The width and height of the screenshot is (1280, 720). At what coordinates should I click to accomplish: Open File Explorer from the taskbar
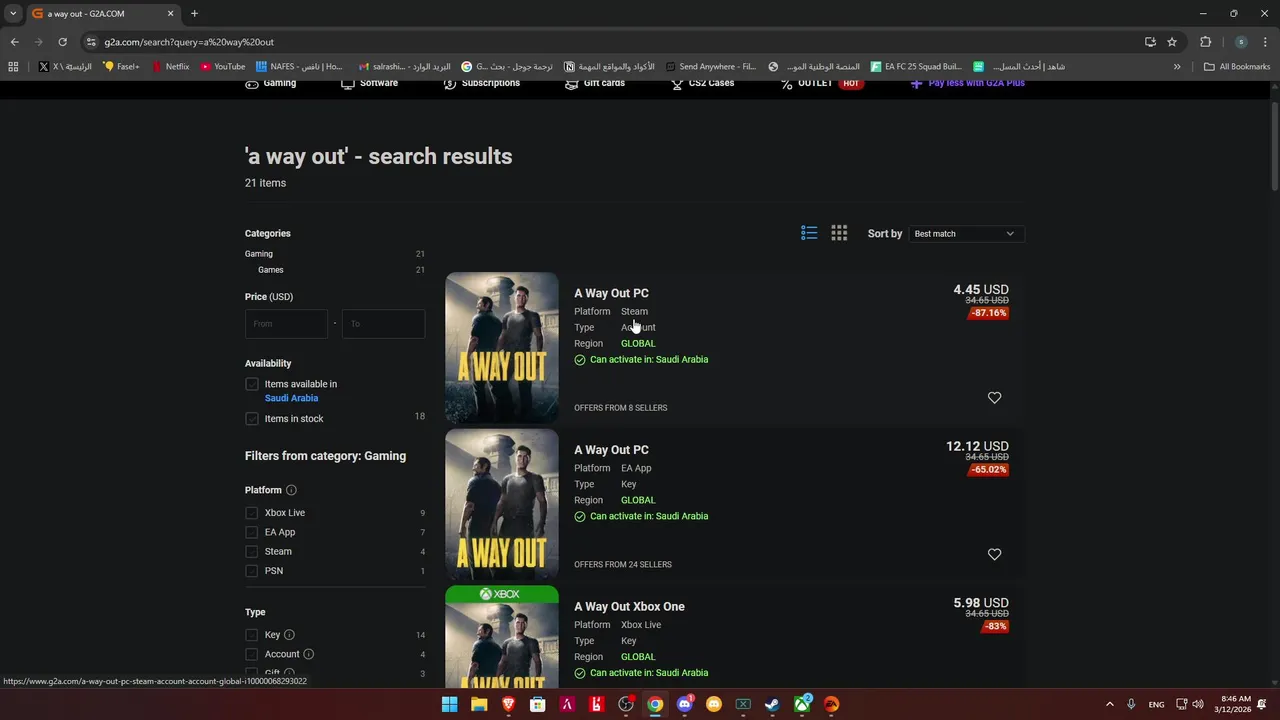pos(479,704)
